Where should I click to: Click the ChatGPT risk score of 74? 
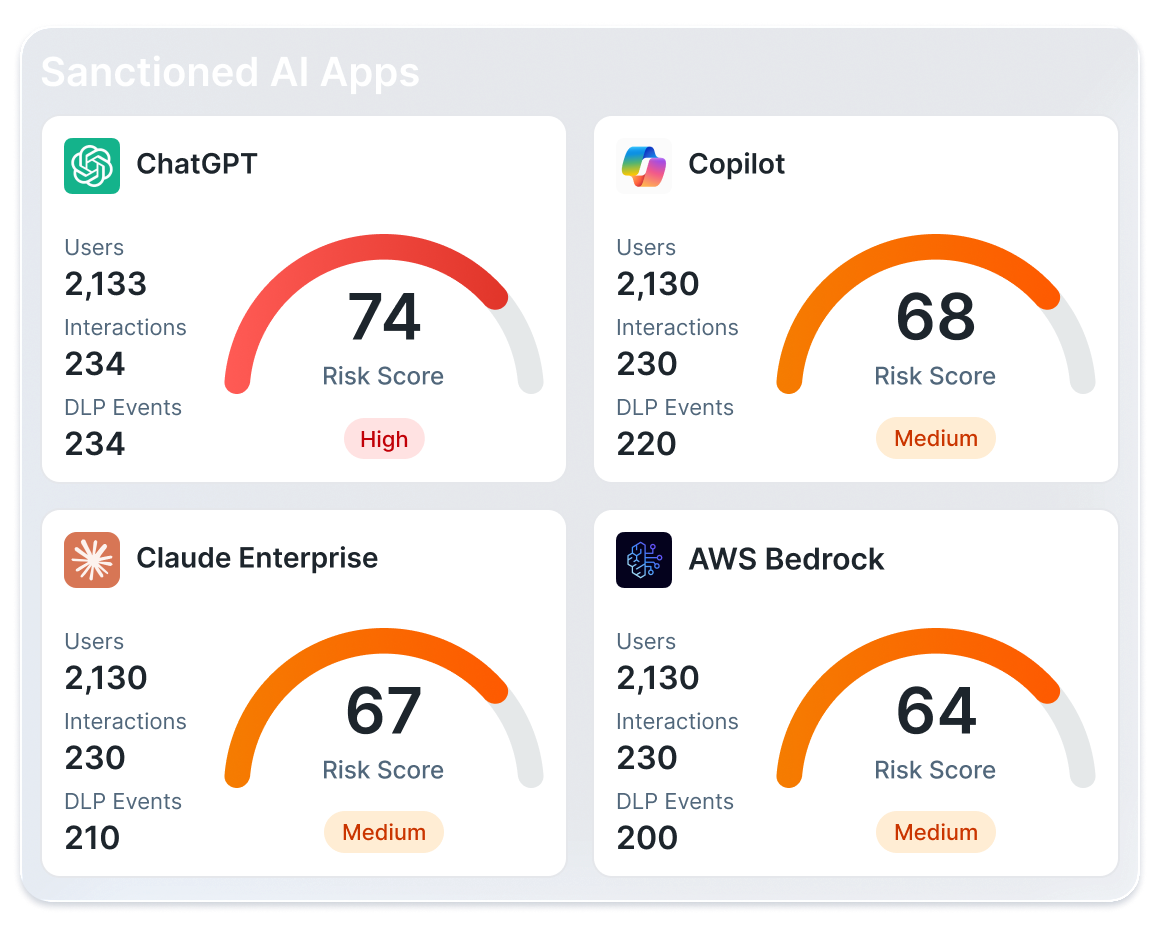coord(384,318)
